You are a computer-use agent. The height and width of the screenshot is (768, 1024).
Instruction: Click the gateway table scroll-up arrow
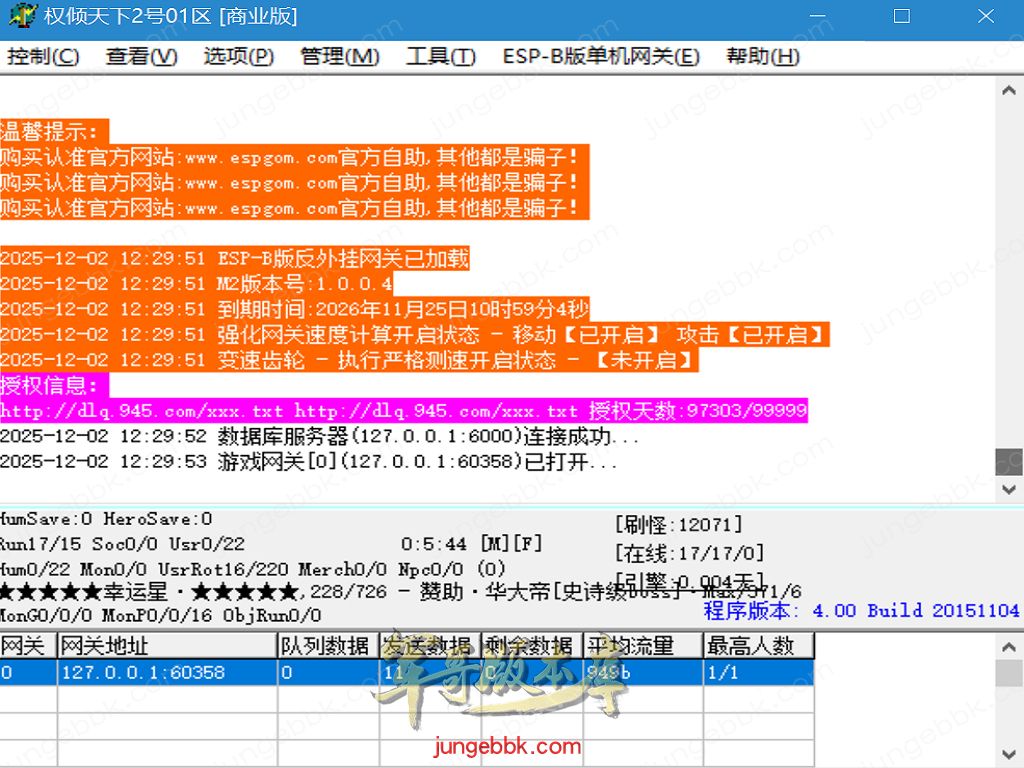point(1009,647)
